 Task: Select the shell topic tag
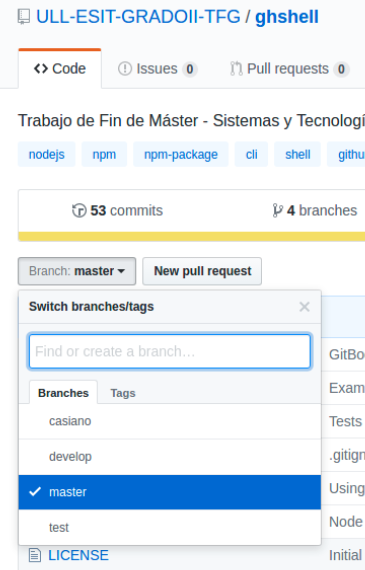click(298, 154)
